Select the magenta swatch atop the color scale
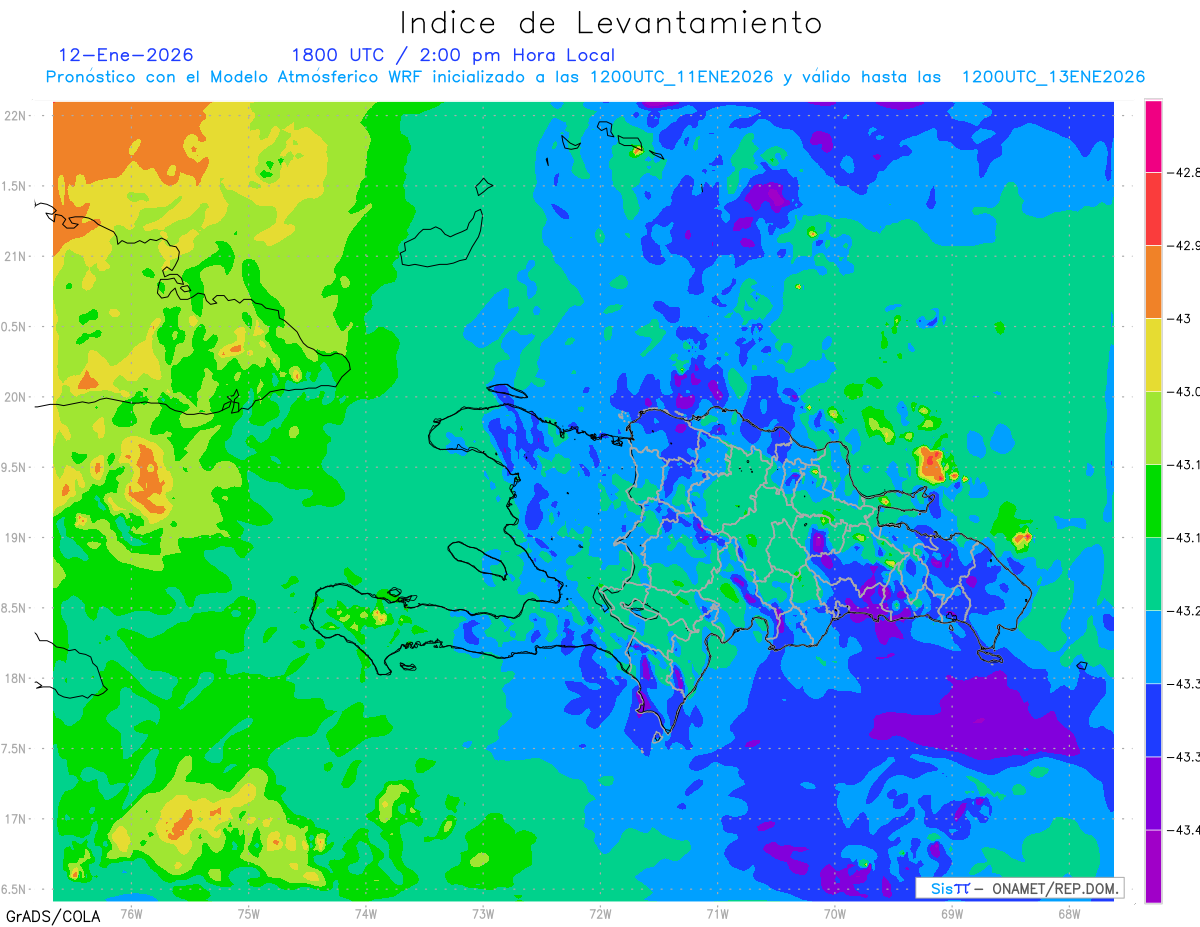The width and height of the screenshot is (1200, 927). pyautogui.click(x=1153, y=136)
